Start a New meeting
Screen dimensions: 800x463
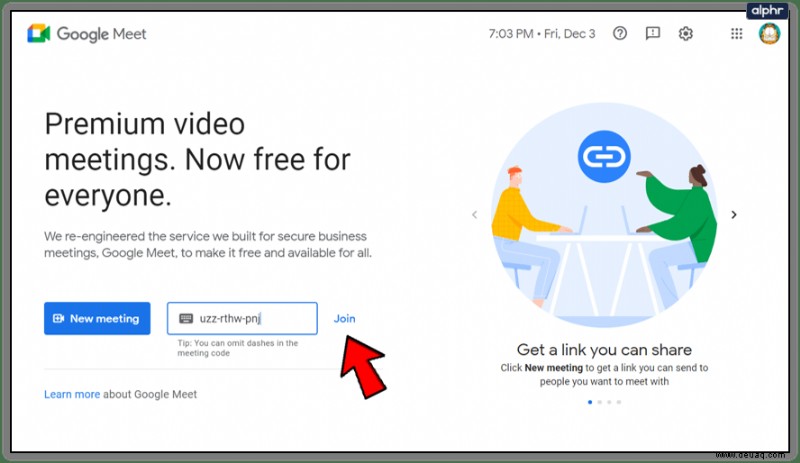coord(97,319)
